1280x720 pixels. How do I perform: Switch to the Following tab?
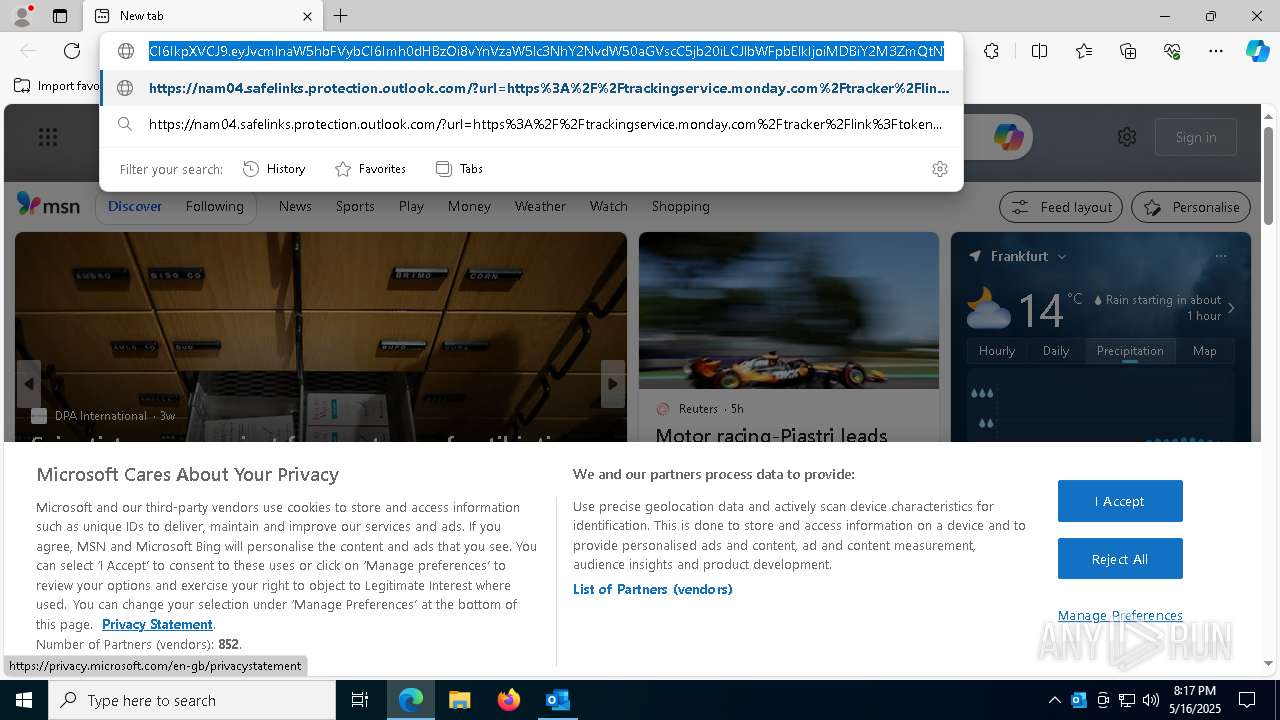click(214, 206)
